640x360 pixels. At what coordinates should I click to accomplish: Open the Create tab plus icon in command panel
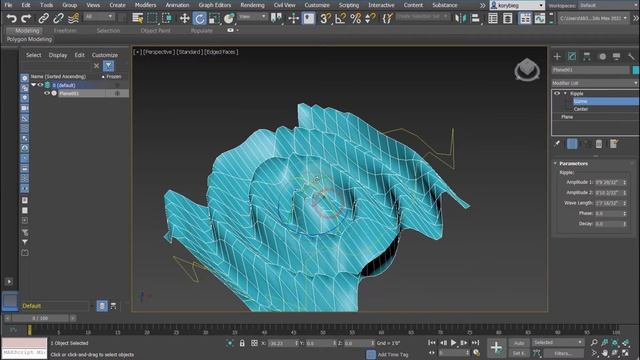click(557, 57)
